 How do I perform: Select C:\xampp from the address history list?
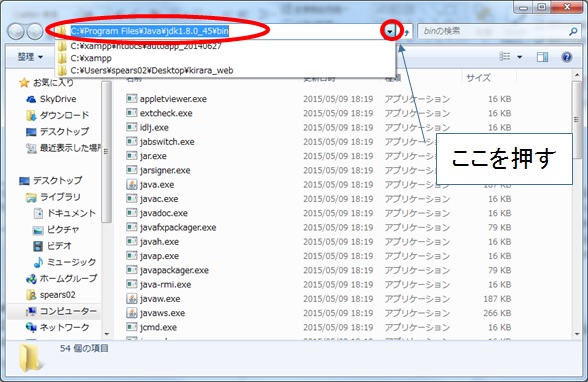click(225, 58)
